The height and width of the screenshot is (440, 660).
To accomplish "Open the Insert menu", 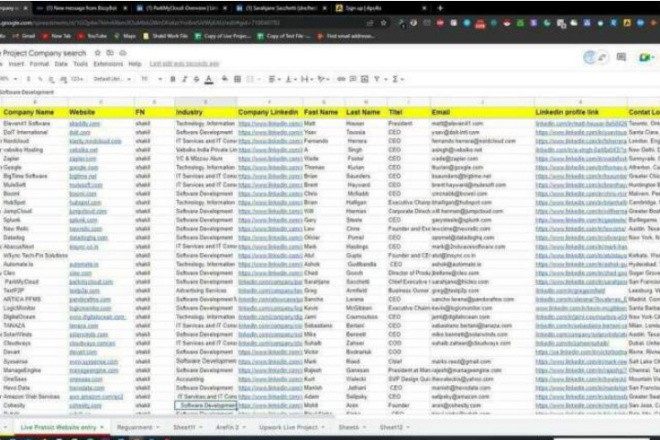I will [x=16, y=64].
